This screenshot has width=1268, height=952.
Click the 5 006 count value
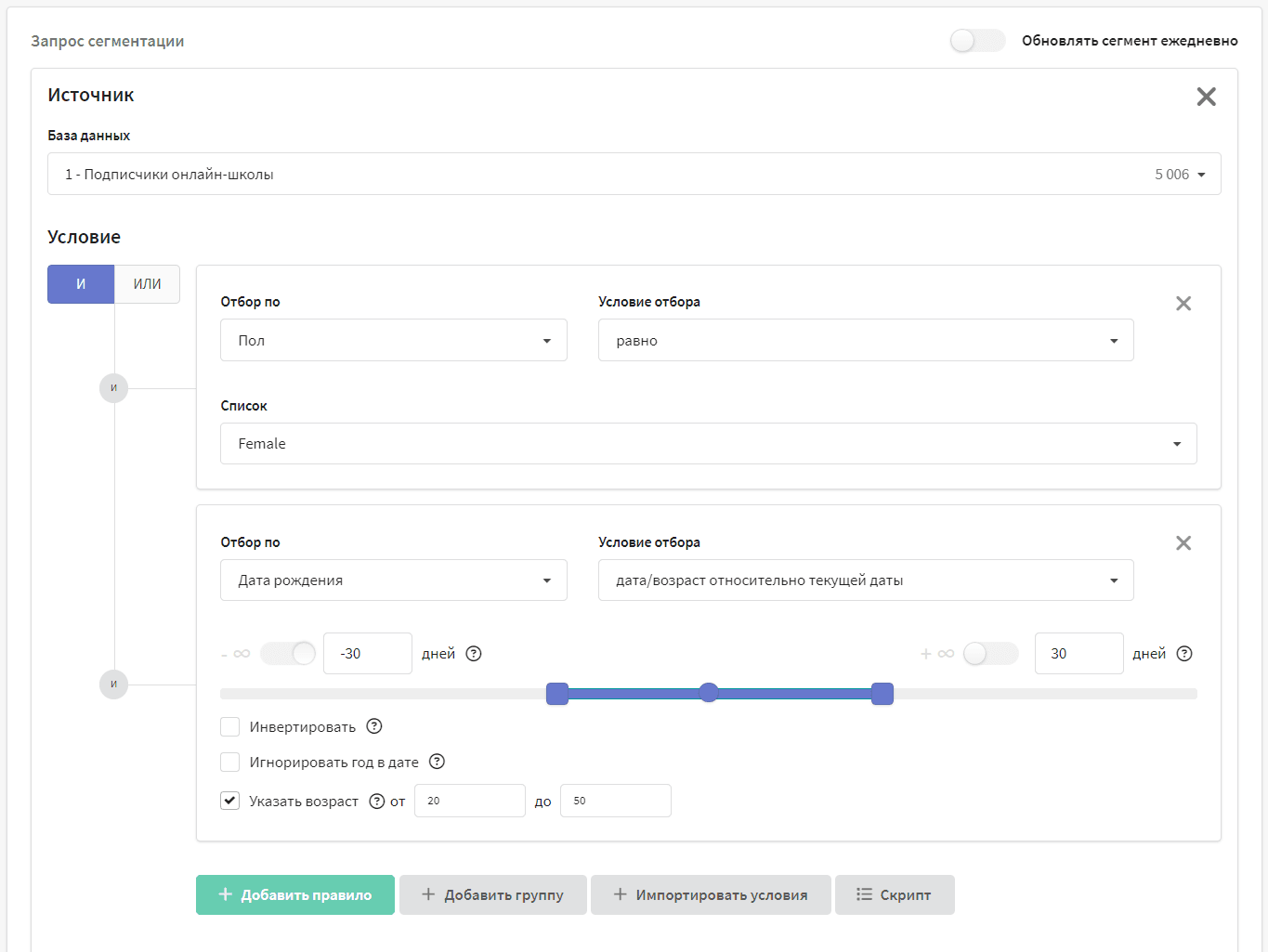coord(1172,175)
